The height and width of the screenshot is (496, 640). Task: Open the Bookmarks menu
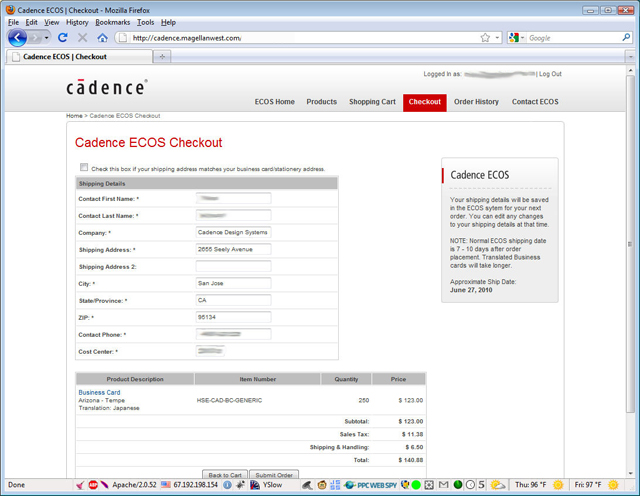[x=113, y=22]
